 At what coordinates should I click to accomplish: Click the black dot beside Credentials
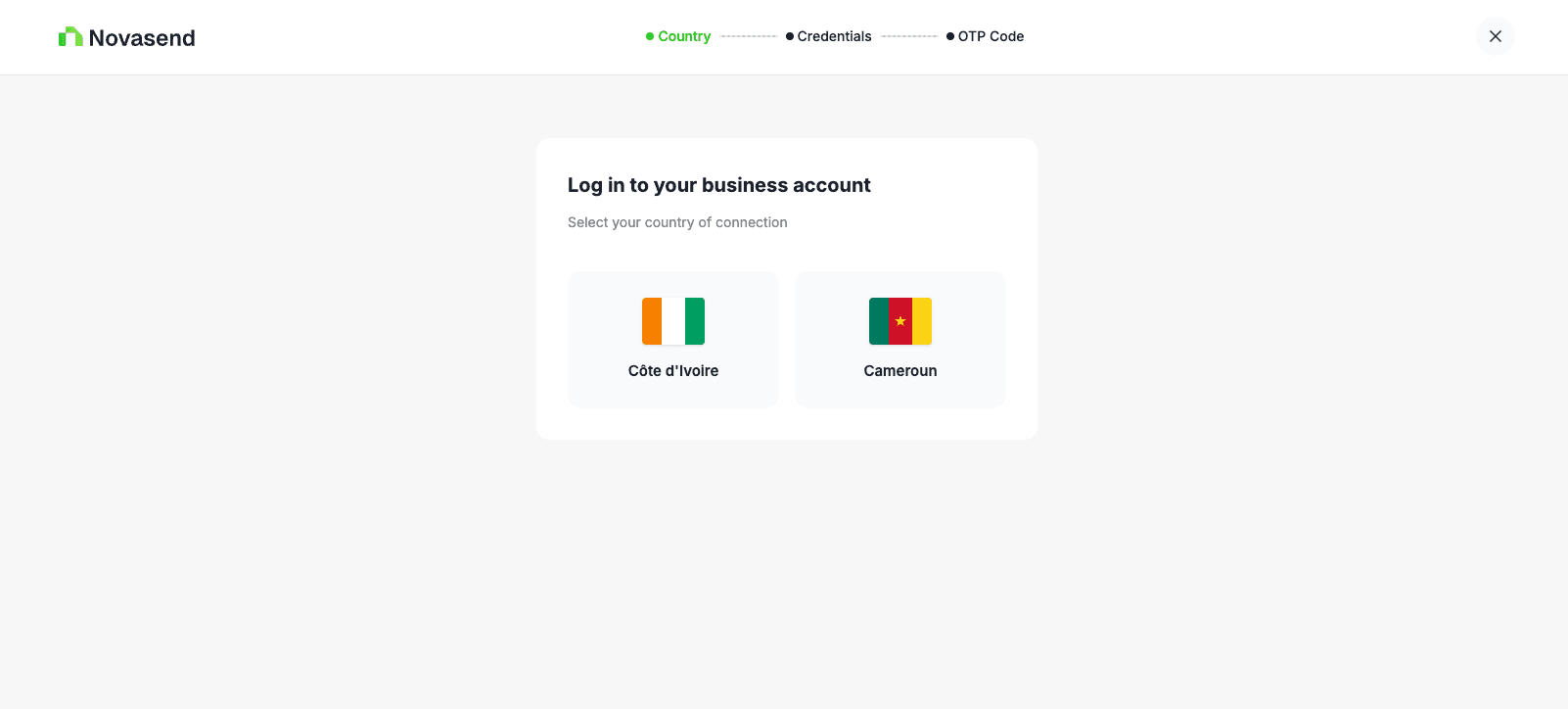click(790, 36)
